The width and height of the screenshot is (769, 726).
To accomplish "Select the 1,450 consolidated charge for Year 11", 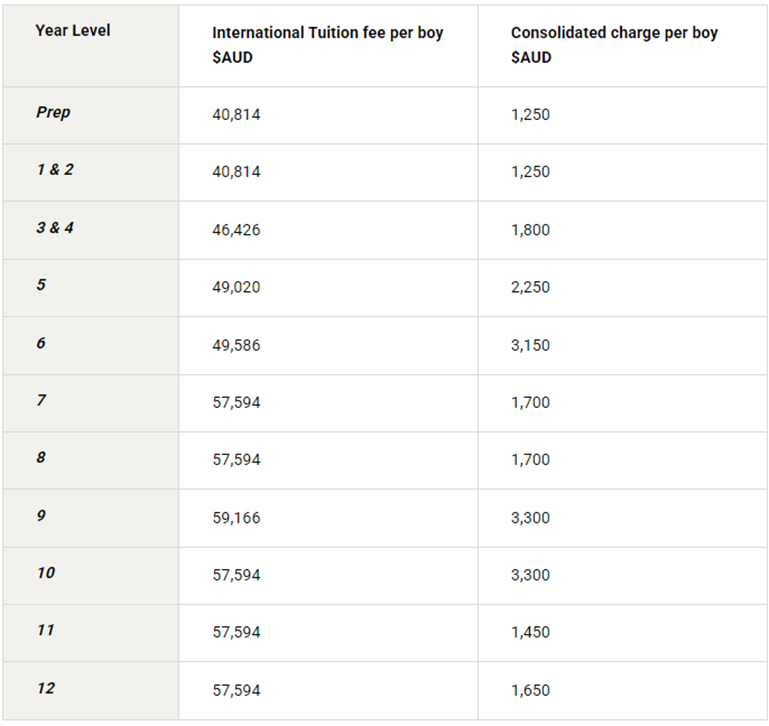I will (x=530, y=632).
